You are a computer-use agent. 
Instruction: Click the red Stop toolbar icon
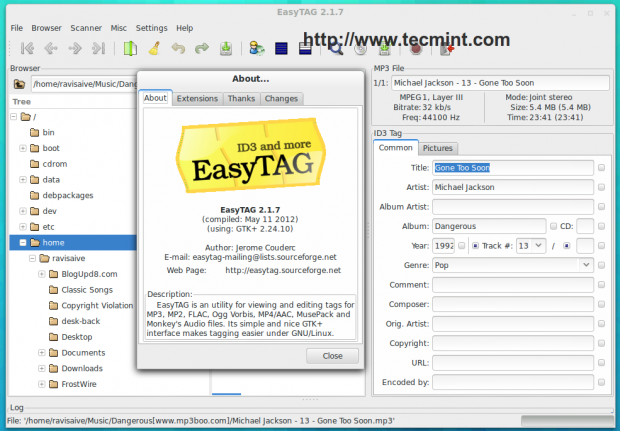(x=416, y=49)
